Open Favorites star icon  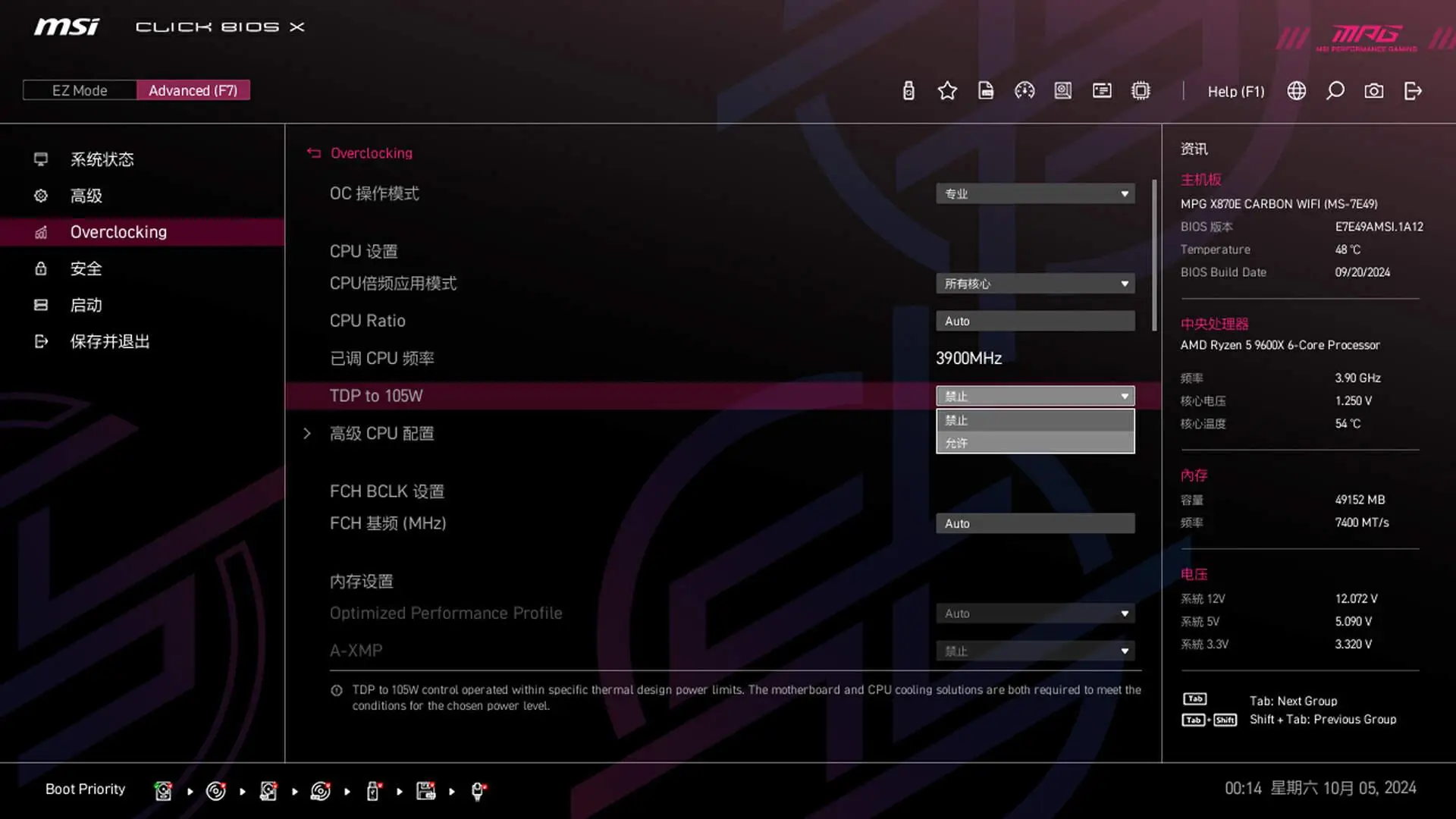(947, 91)
